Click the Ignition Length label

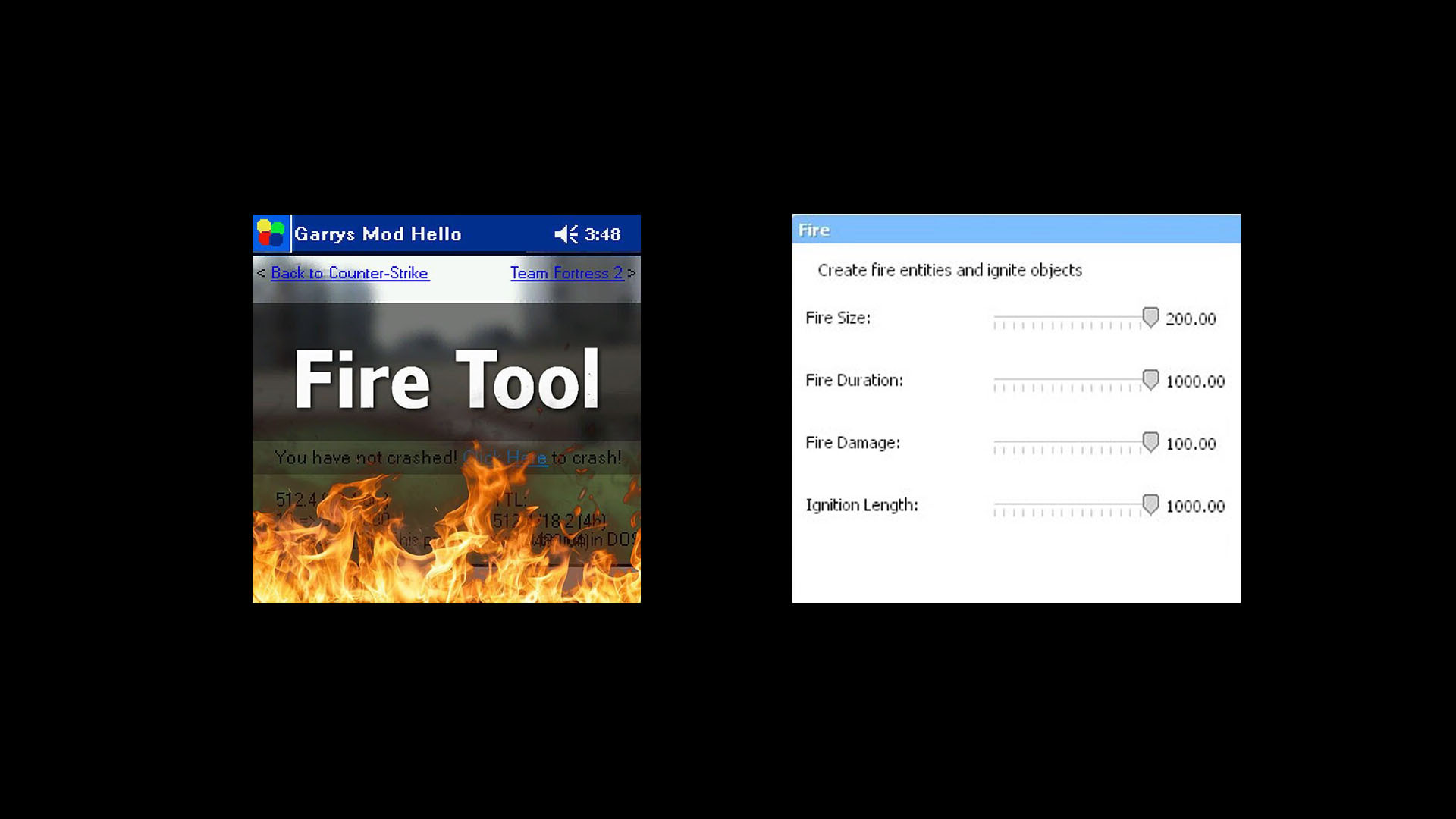click(x=862, y=505)
